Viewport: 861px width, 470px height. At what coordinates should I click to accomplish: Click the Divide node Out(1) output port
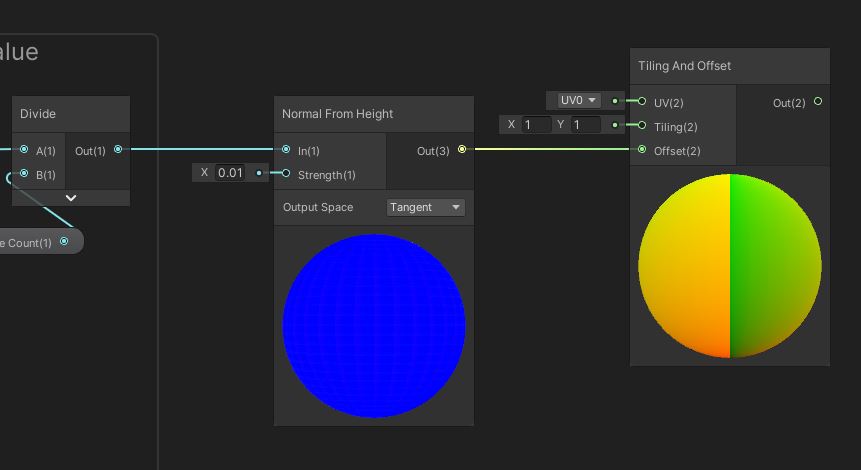point(118,150)
